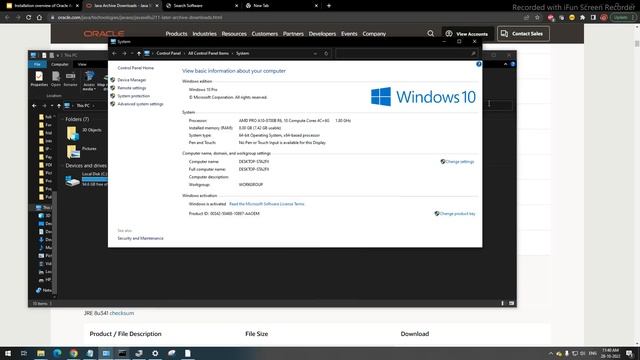
Task: Select Local Disk (C:) drive
Action: tap(87, 180)
